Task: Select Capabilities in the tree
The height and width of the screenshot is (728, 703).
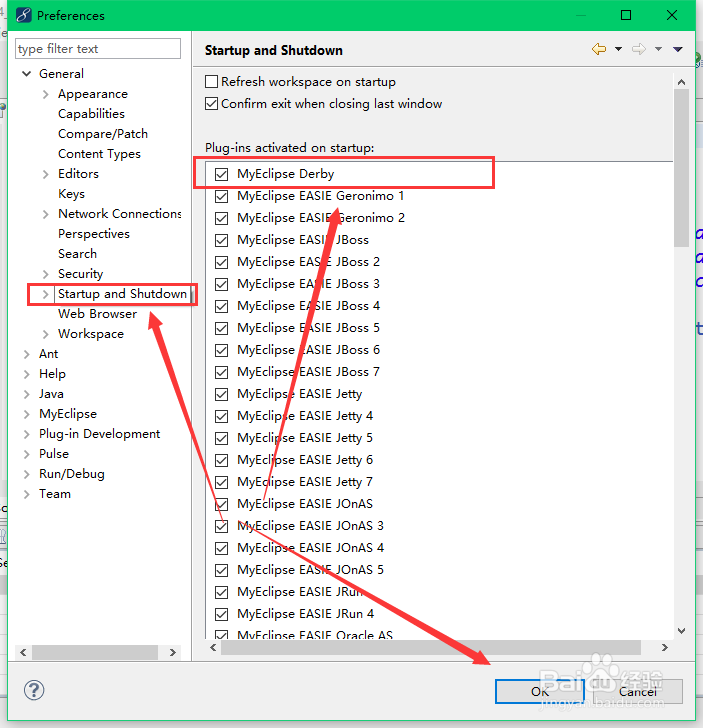Action: click(x=91, y=114)
